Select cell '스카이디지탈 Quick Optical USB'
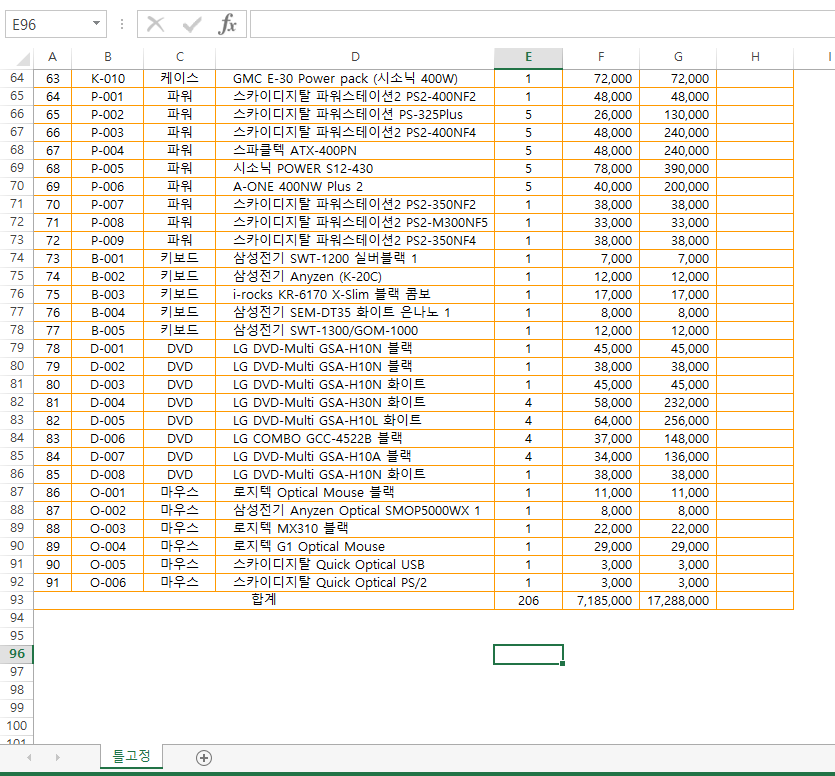Image resolution: width=835 pixels, height=776 pixels. click(355, 565)
